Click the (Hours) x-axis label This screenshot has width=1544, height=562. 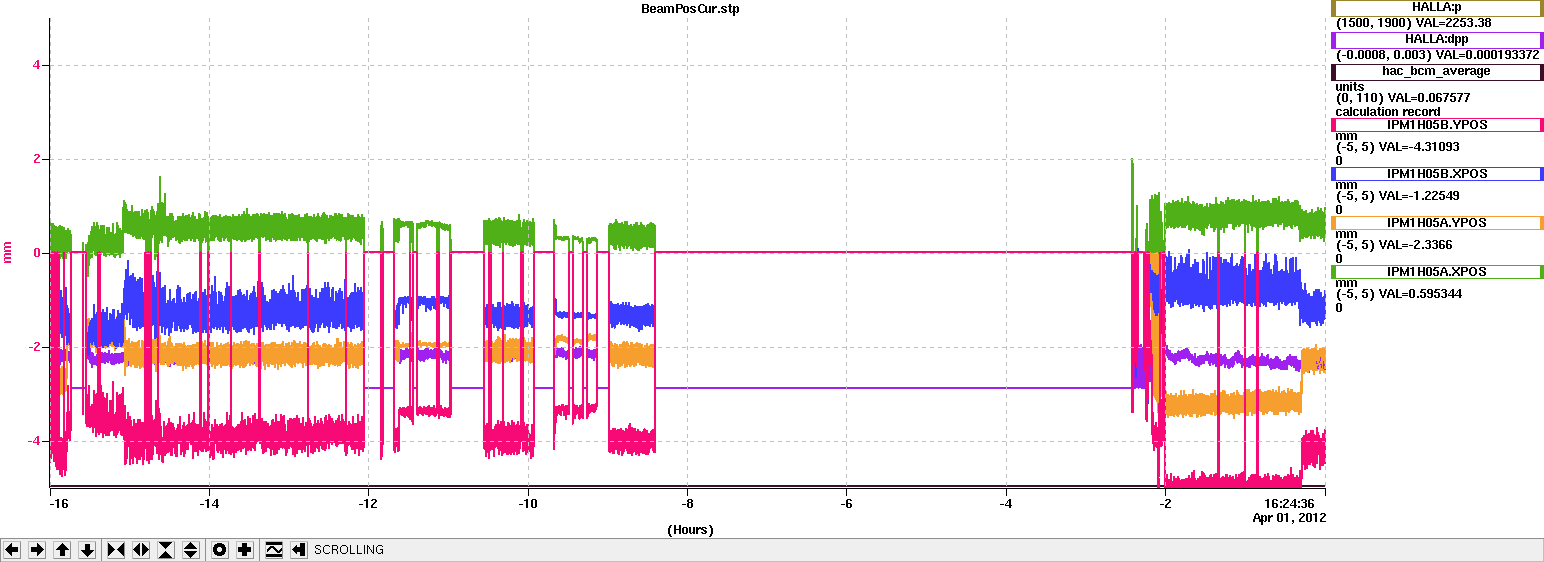(x=690, y=530)
